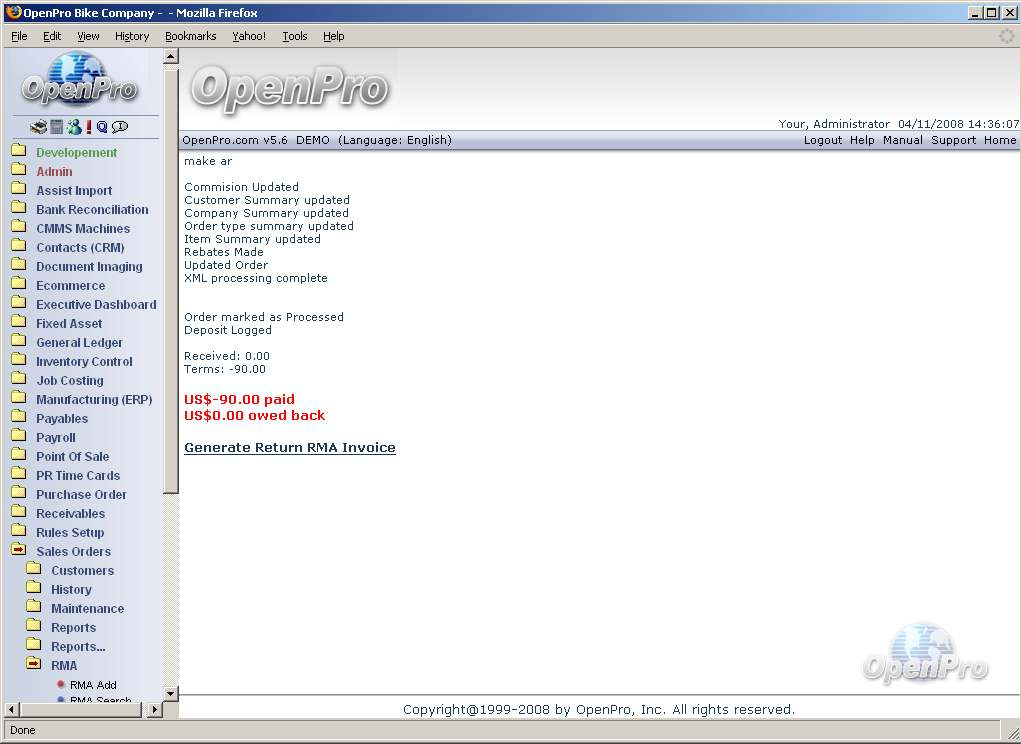Expand the Customers subfolder
Screen dimensions: 1021x744
34,570
